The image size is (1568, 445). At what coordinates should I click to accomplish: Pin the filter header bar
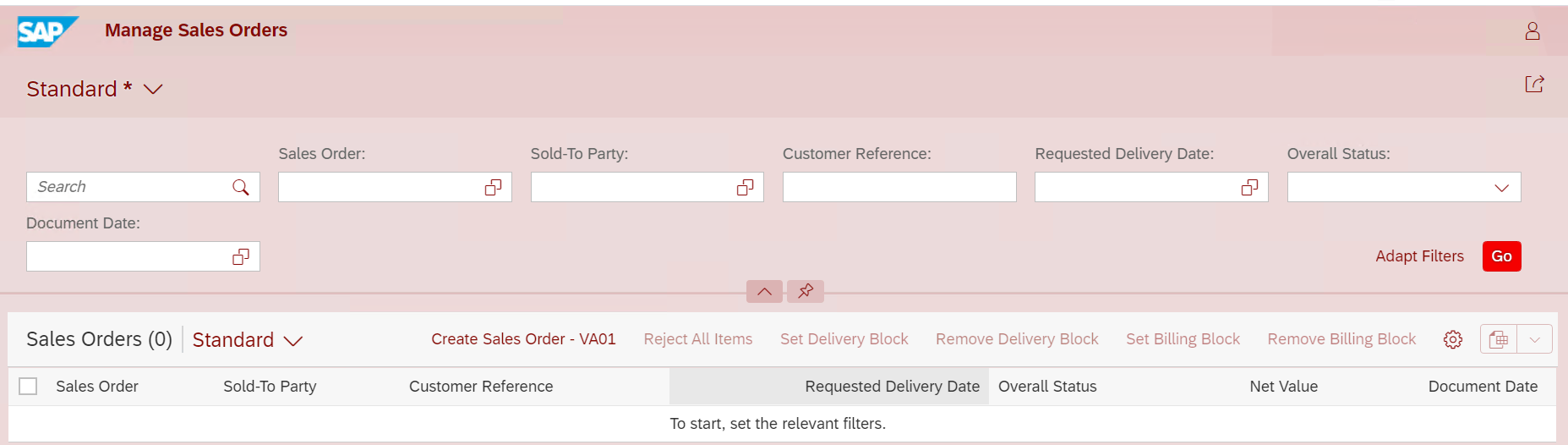(x=806, y=291)
